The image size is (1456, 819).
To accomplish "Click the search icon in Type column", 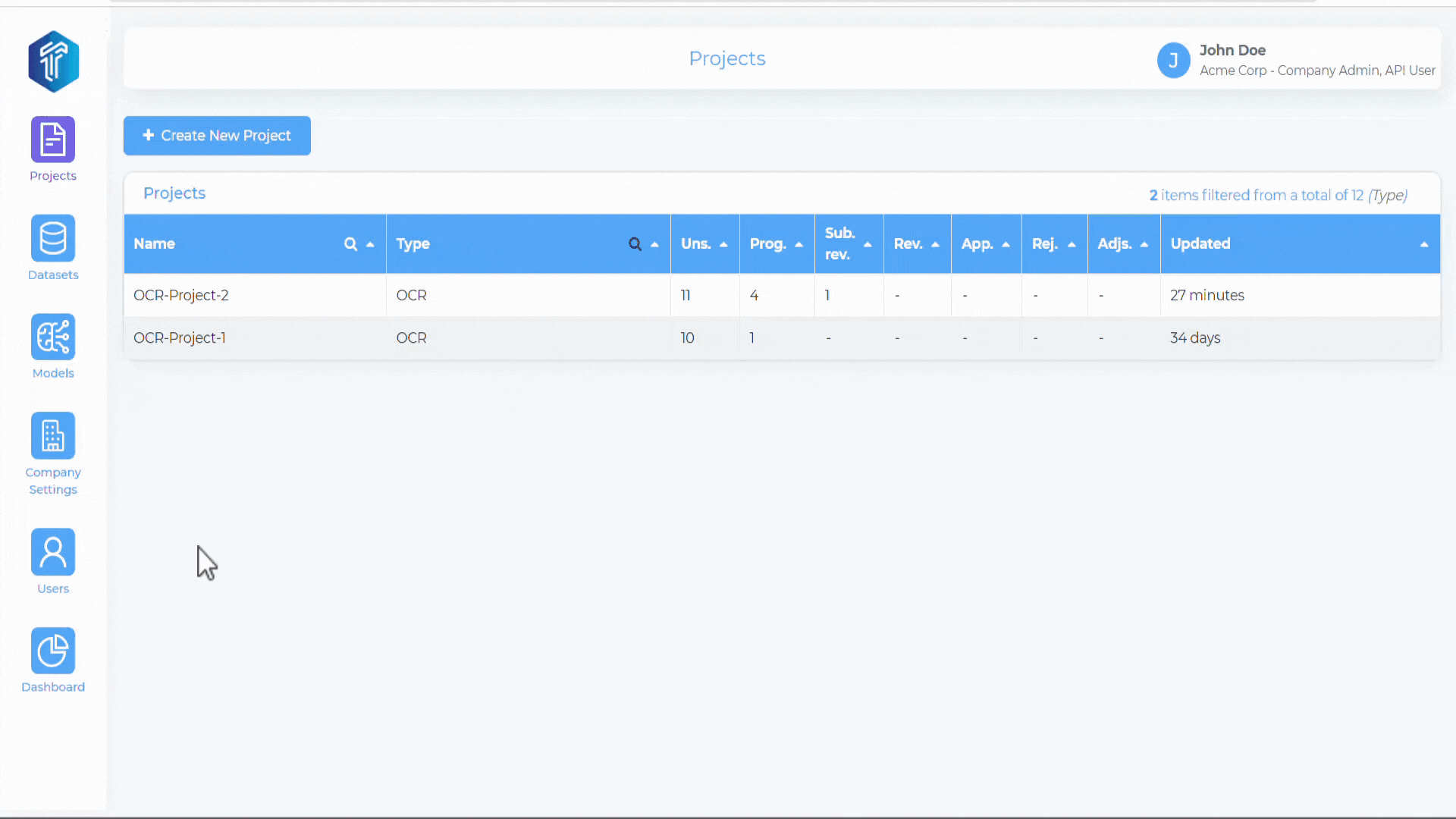I will [635, 244].
